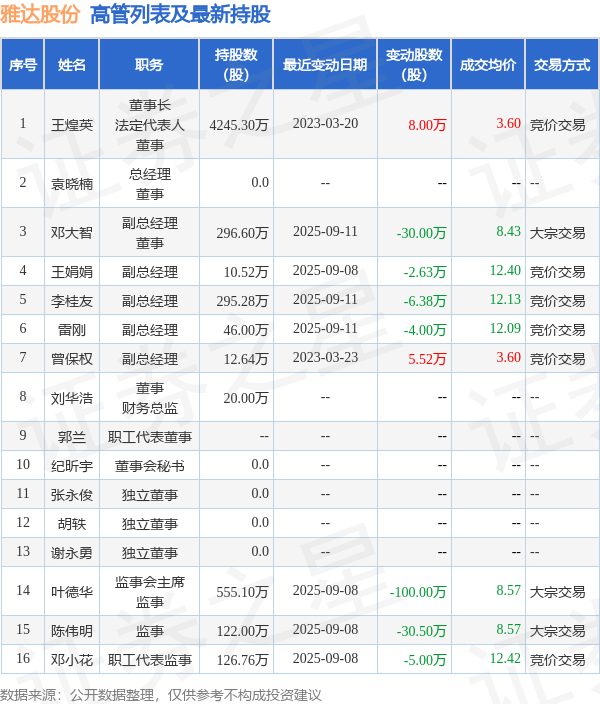This screenshot has width=600, height=704.
Task: Click the date 2023-03-23
Action: point(326,357)
